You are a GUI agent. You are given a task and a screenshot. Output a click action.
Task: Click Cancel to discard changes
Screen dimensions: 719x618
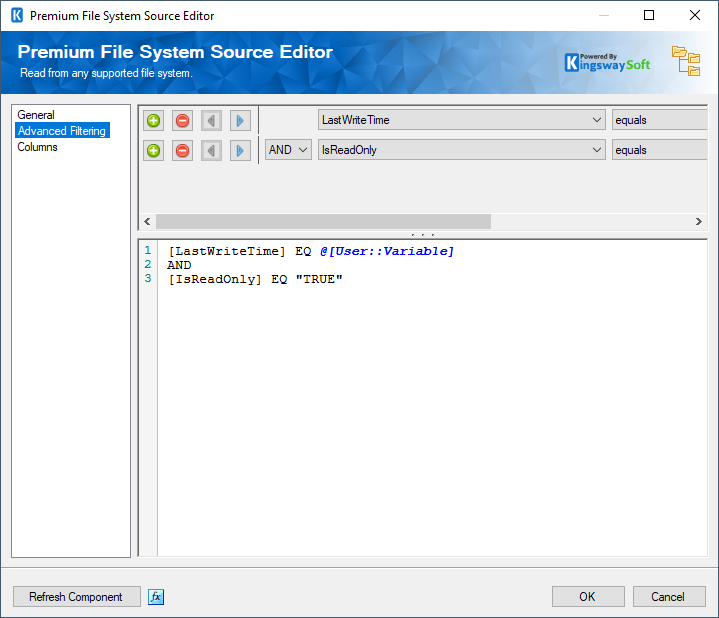tap(669, 596)
